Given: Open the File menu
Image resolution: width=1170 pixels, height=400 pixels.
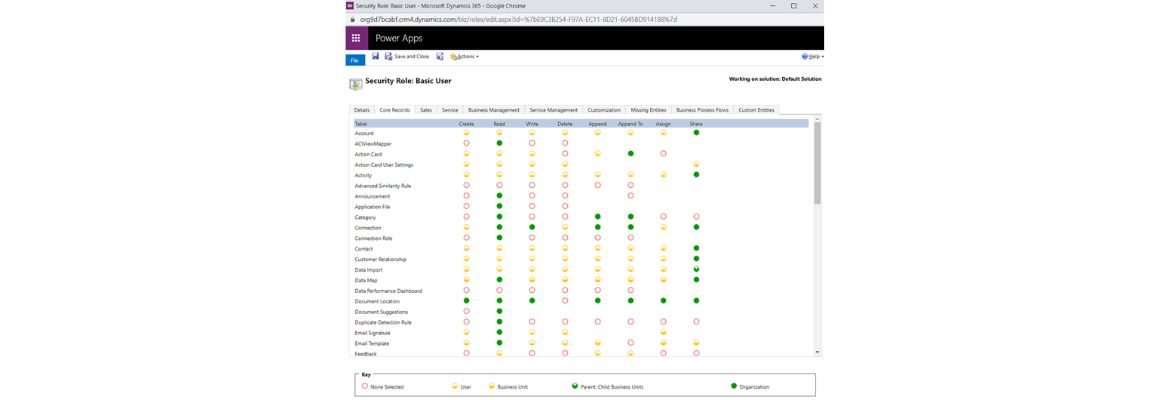Looking at the screenshot, I should [x=355, y=60].
